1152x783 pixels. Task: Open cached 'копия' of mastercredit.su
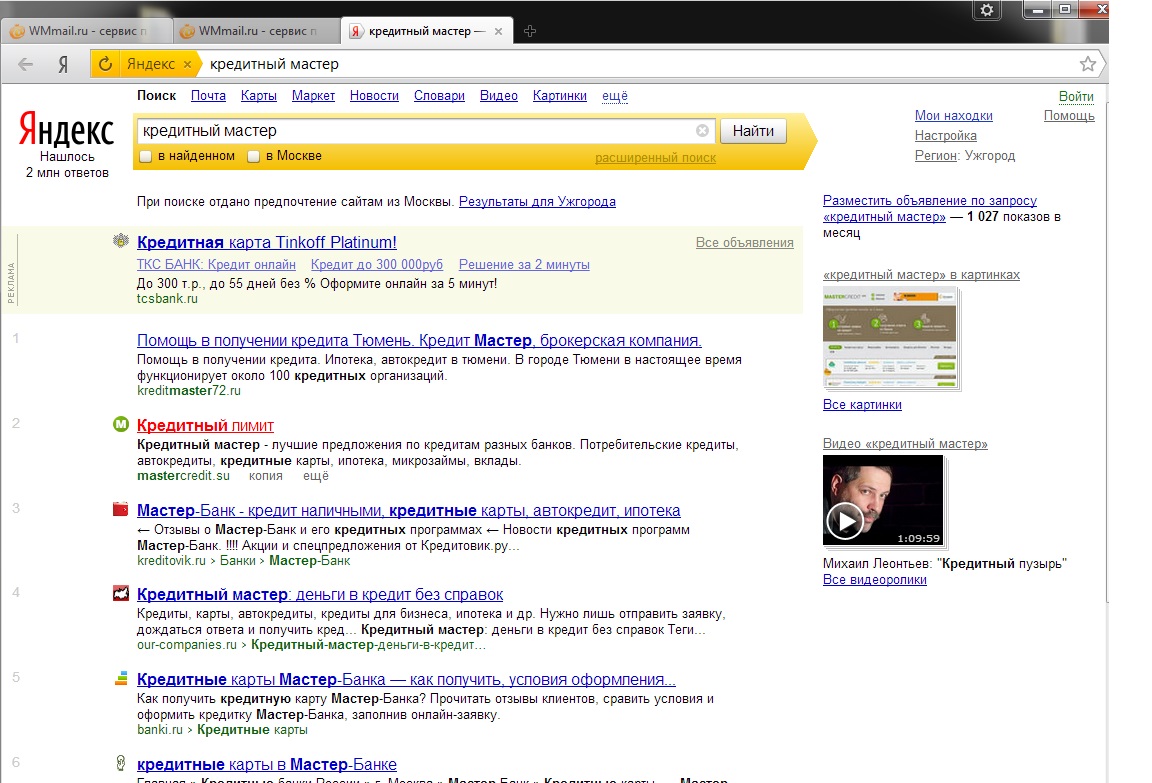[x=265, y=476]
